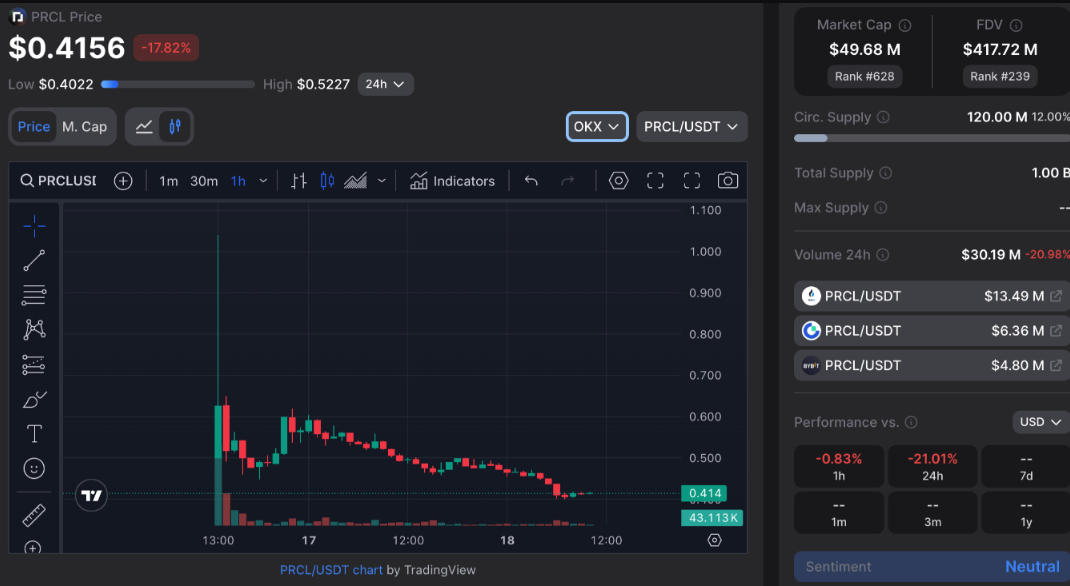Open the Fibonacci retracement tool
This screenshot has width=1070, height=586.
pos(34,295)
